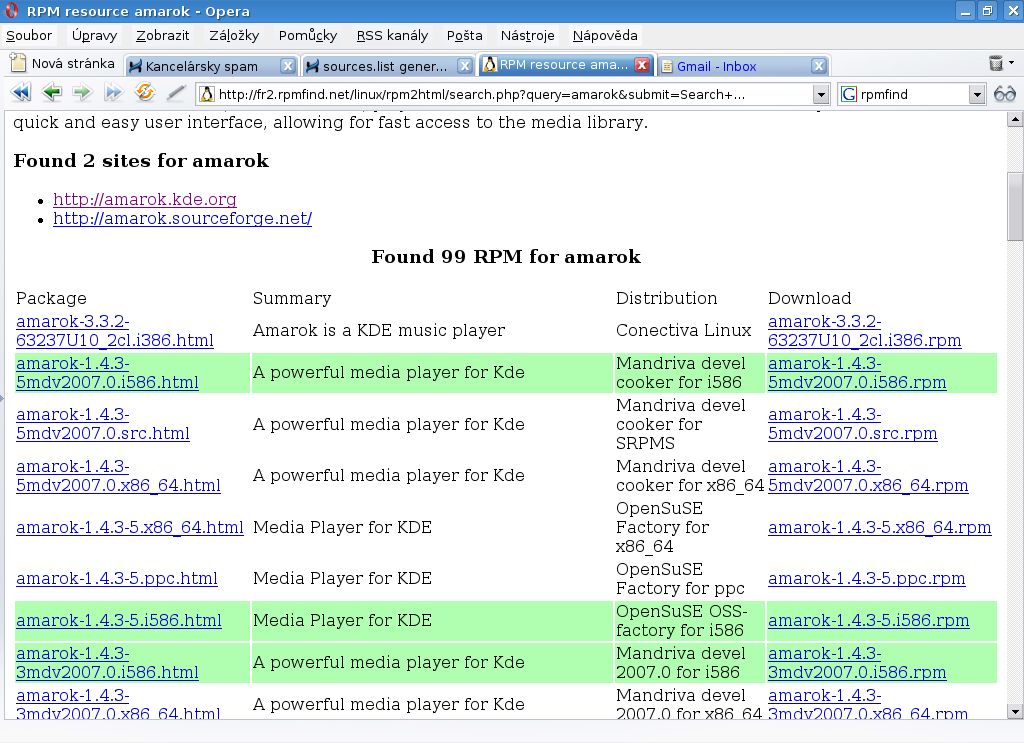Close the Gmail - Inbox tab
1024x743 pixels.
[x=819, y=66]
